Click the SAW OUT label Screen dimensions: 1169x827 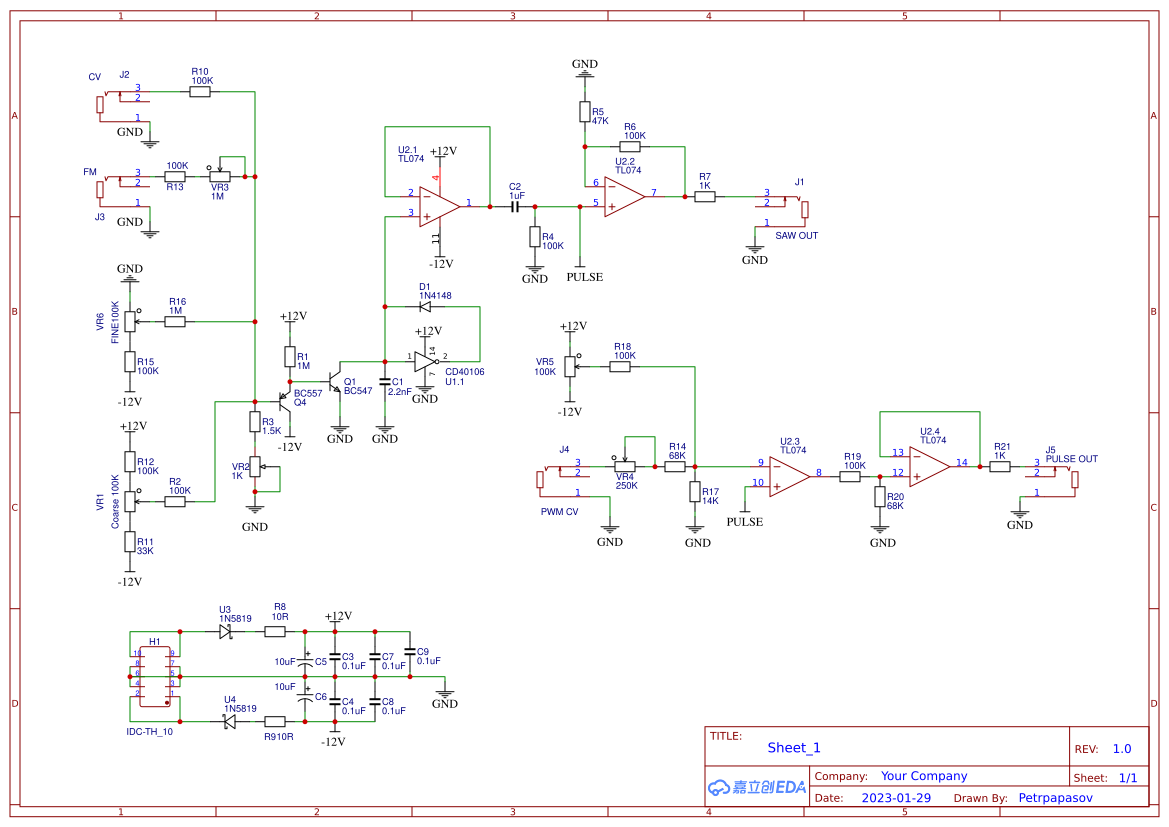click(796, 236)
